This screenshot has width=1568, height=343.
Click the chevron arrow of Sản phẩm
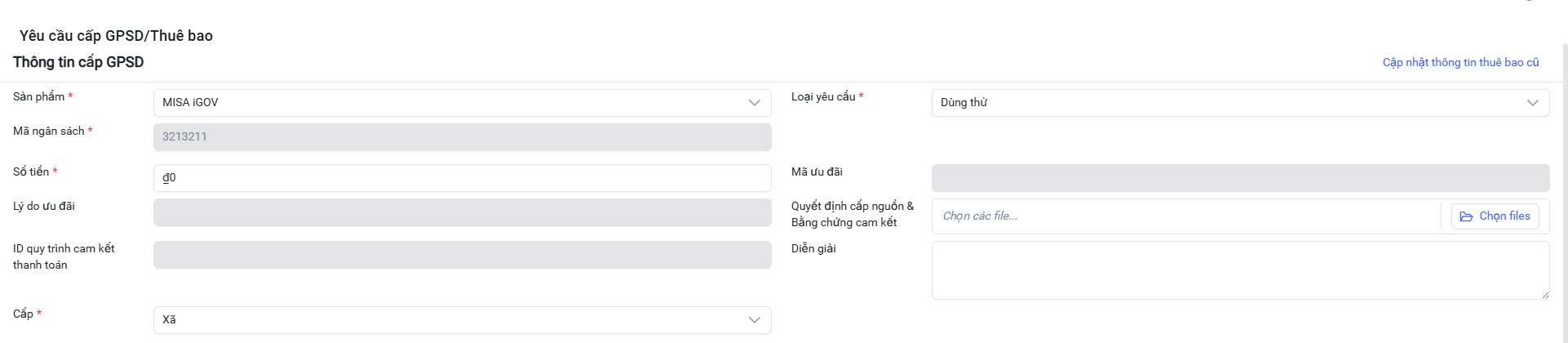click(754, 103)
